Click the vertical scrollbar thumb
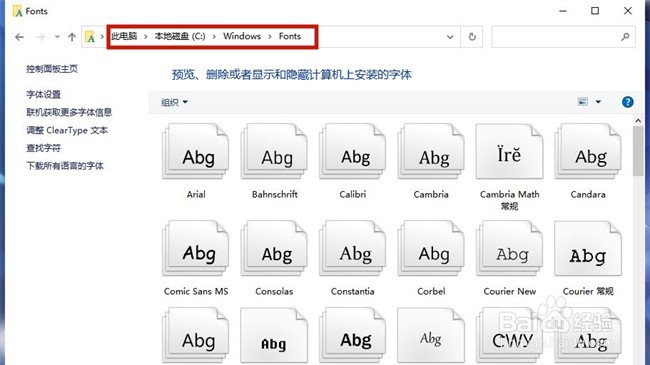The height and width of the screenshot is (365, 650). click(638, 151)
